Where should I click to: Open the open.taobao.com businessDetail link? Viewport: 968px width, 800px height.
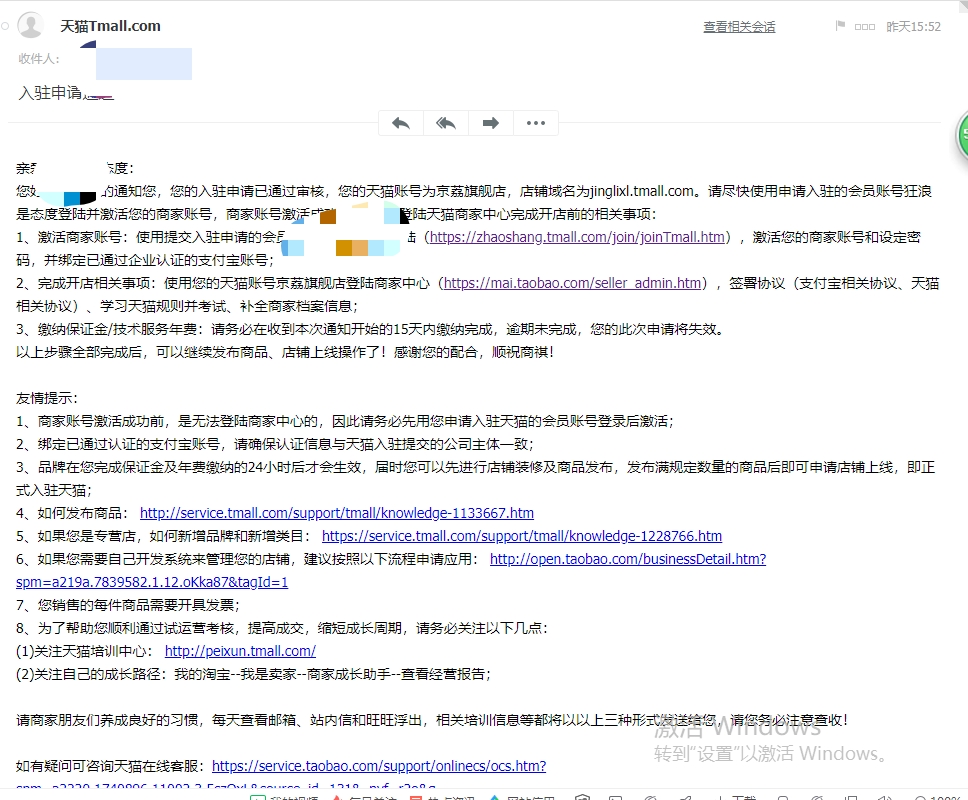(x=628, y=559)
